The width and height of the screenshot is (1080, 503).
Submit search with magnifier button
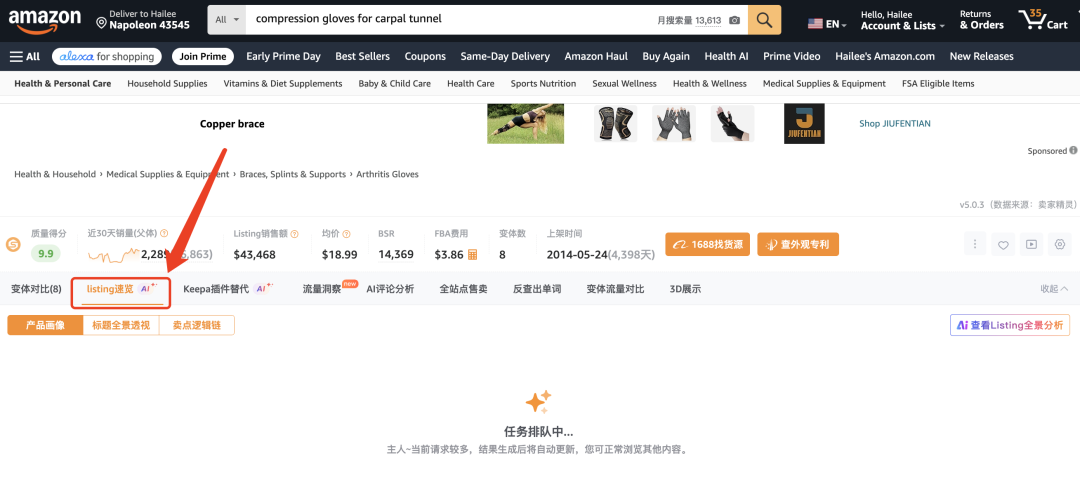coord(765,20)
